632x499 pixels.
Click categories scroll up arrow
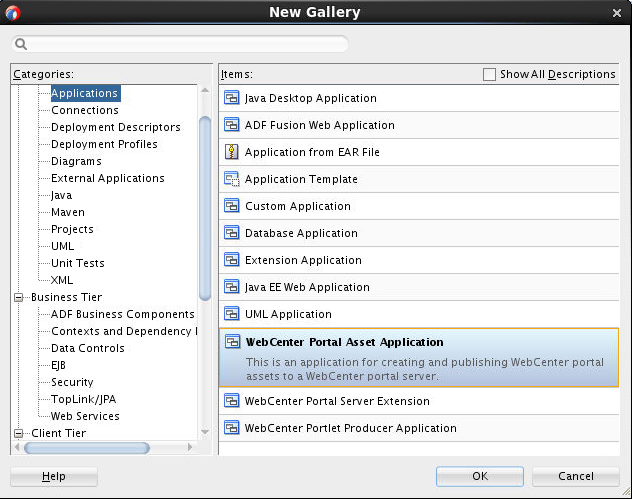pos(205,90)
